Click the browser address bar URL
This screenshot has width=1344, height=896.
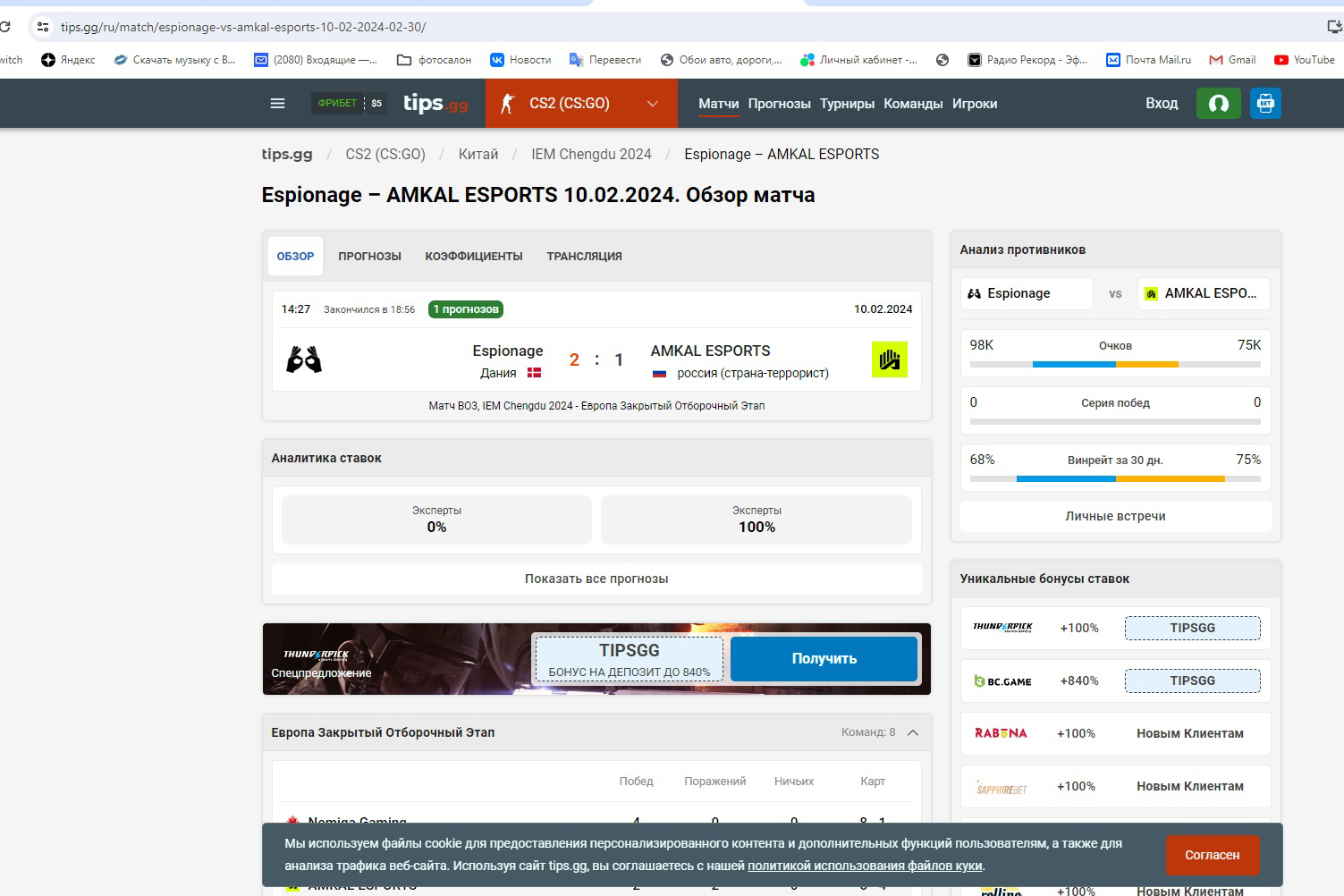pyautogui.click(x=243, y=27)
